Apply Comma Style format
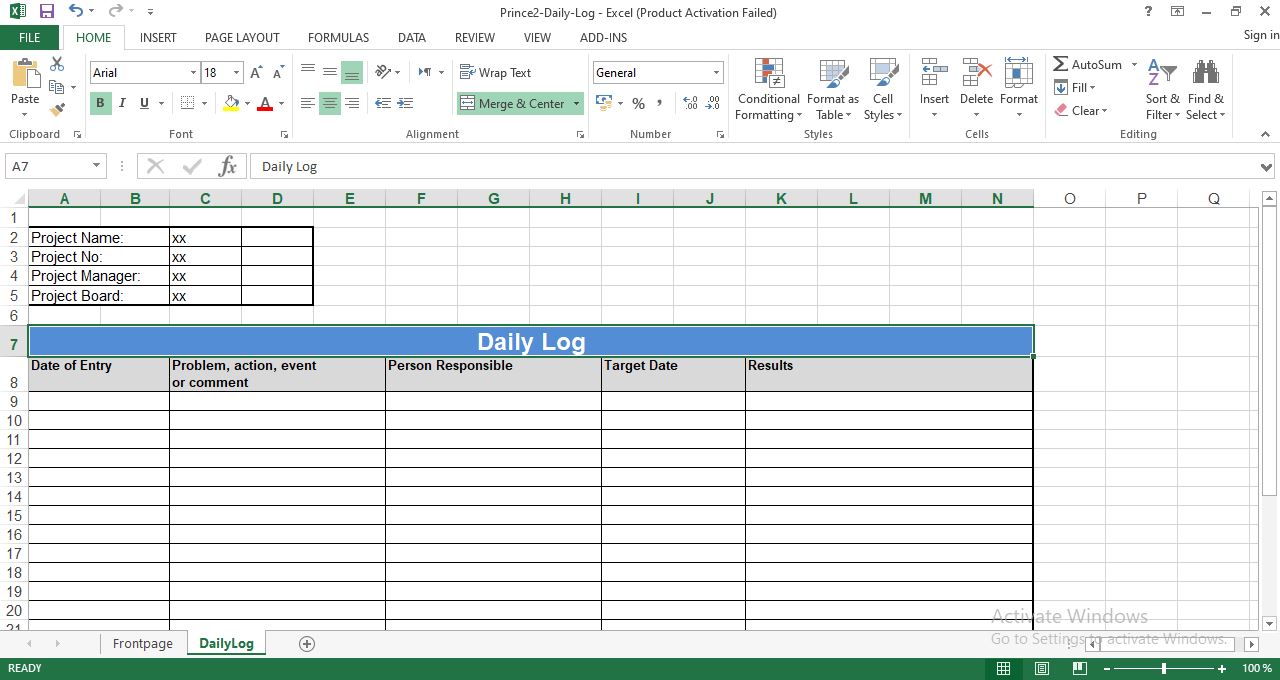The width and height of the screenshot is (1280, 680). (660, 103)
